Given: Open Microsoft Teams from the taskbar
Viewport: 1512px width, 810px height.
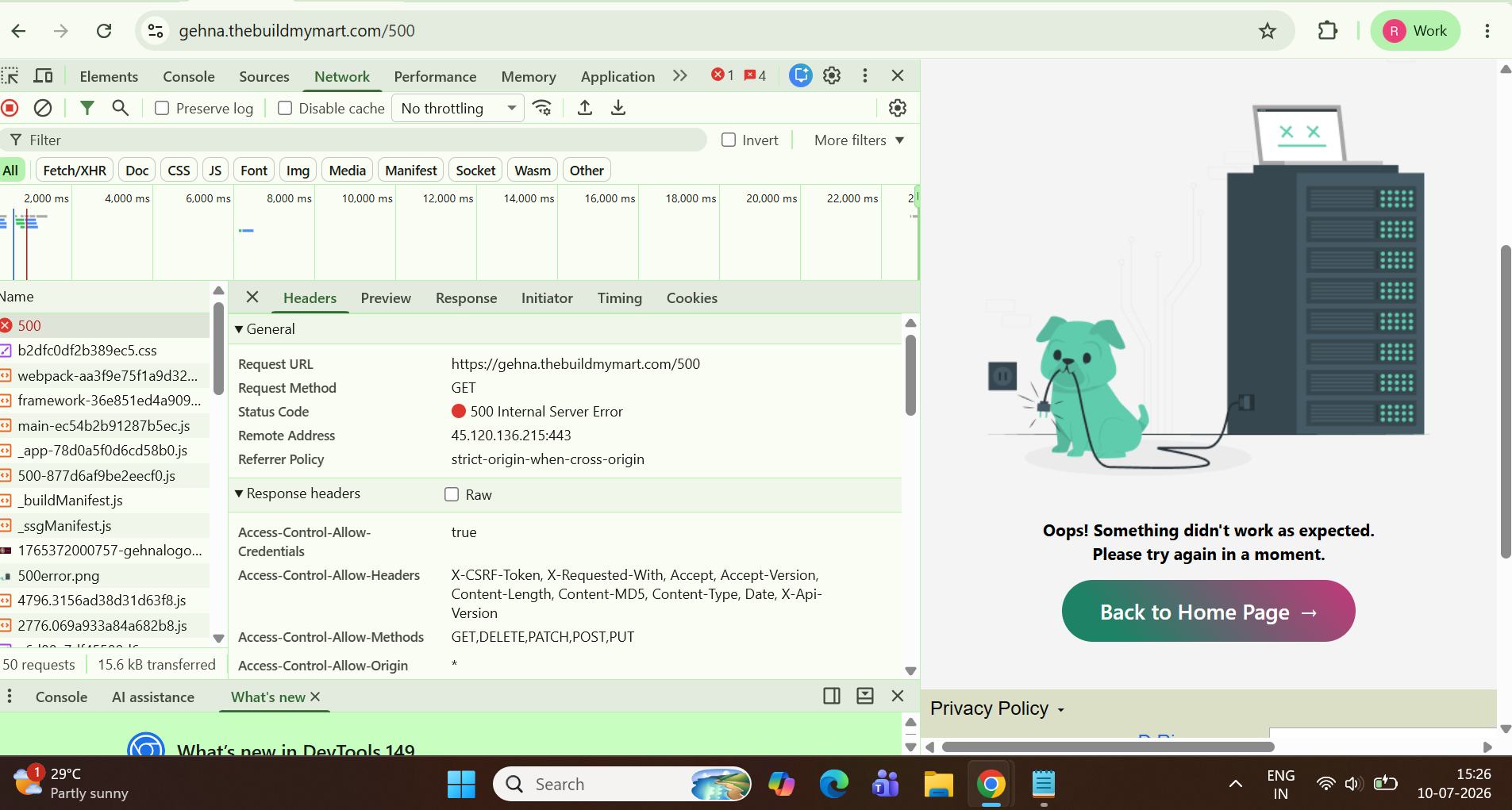Looking at the screenshot, I should 886,784.
